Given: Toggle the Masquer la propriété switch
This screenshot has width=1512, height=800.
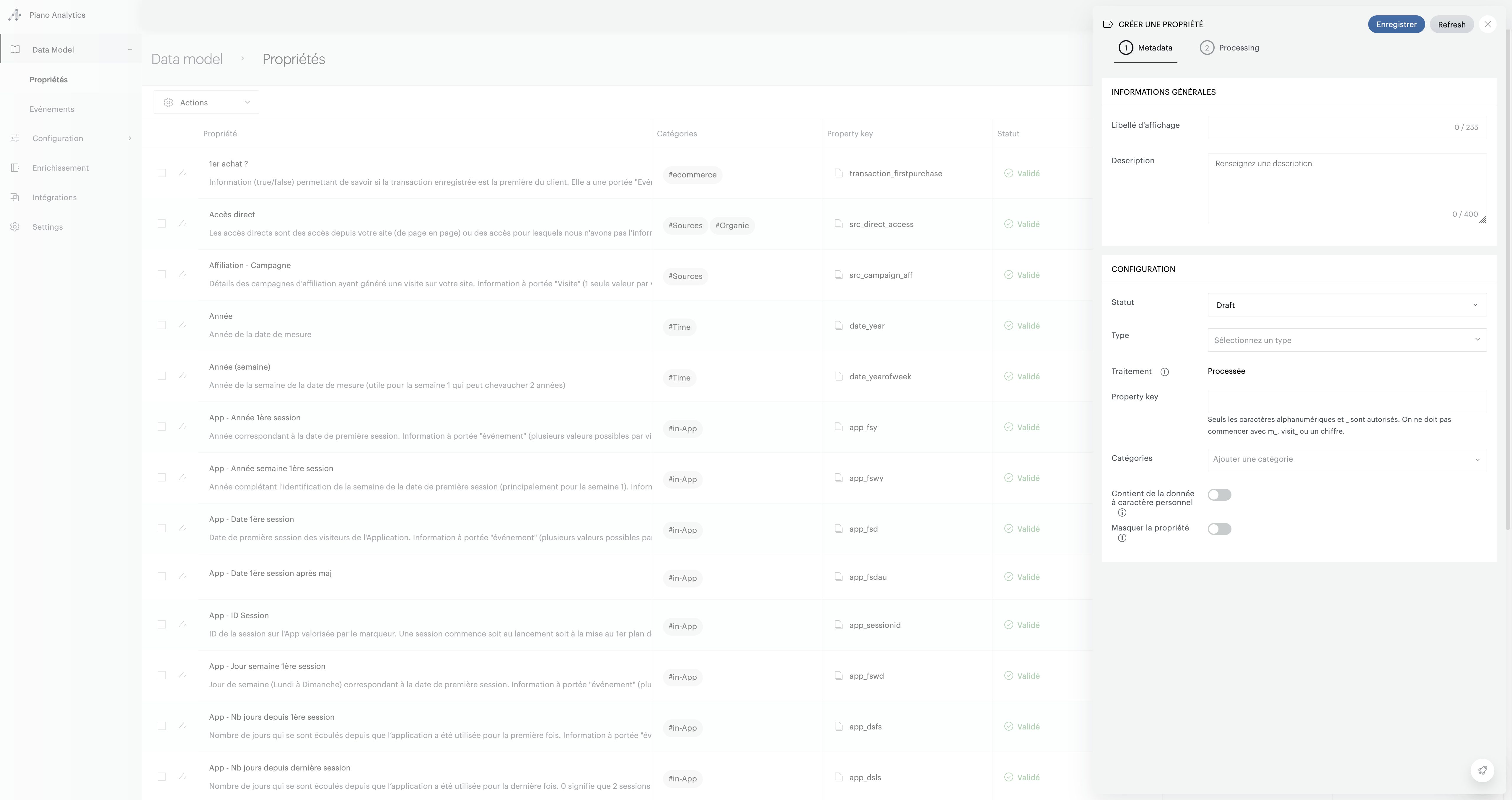Looking at the screenshot, I should (x=1219, y=529).
